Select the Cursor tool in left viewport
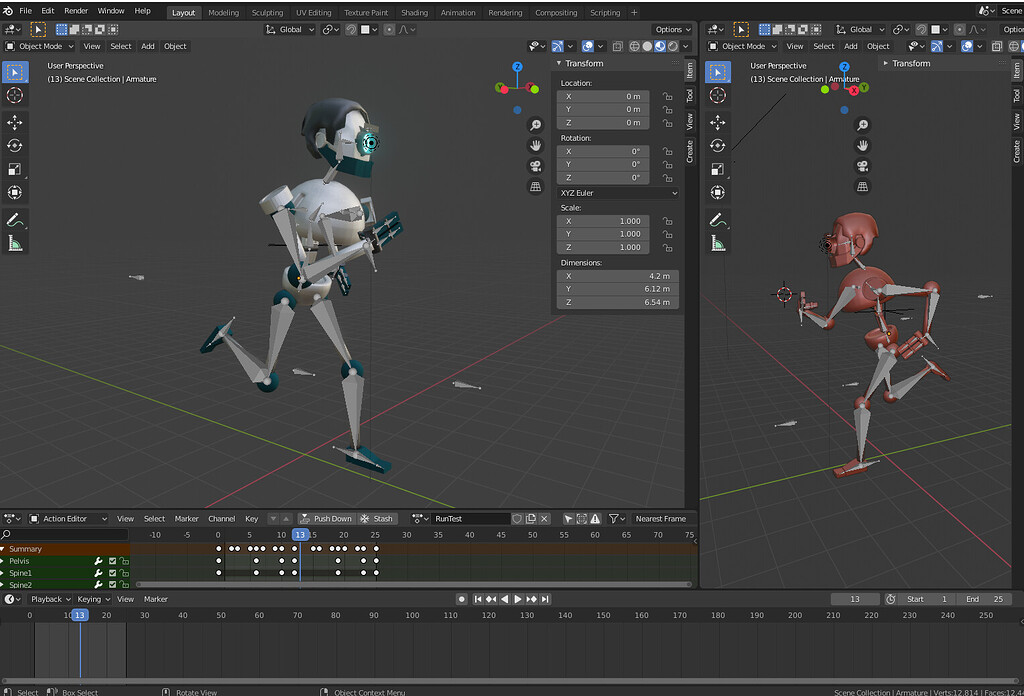Viewport: 1024px width, 696px height. click(x=15, y=95)
